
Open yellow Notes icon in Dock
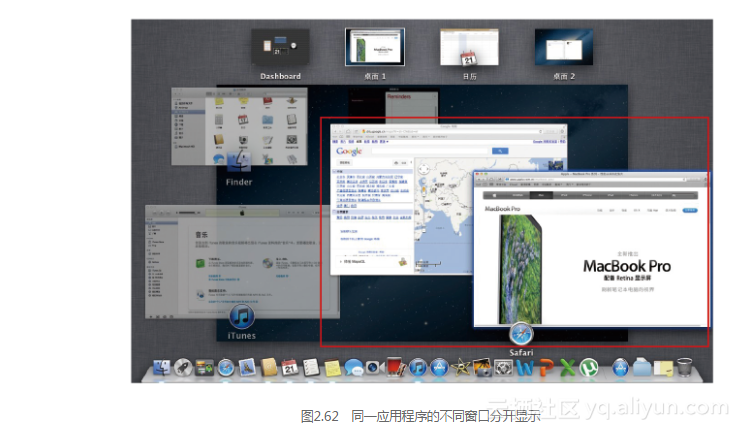click(332, 368)
